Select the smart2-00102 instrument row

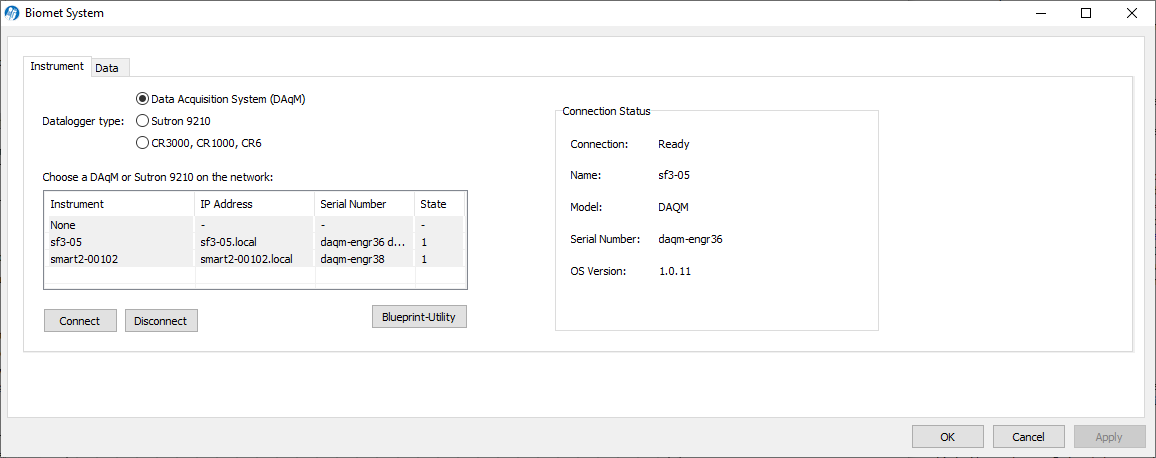pyautogui.click(x=120, y=259)
